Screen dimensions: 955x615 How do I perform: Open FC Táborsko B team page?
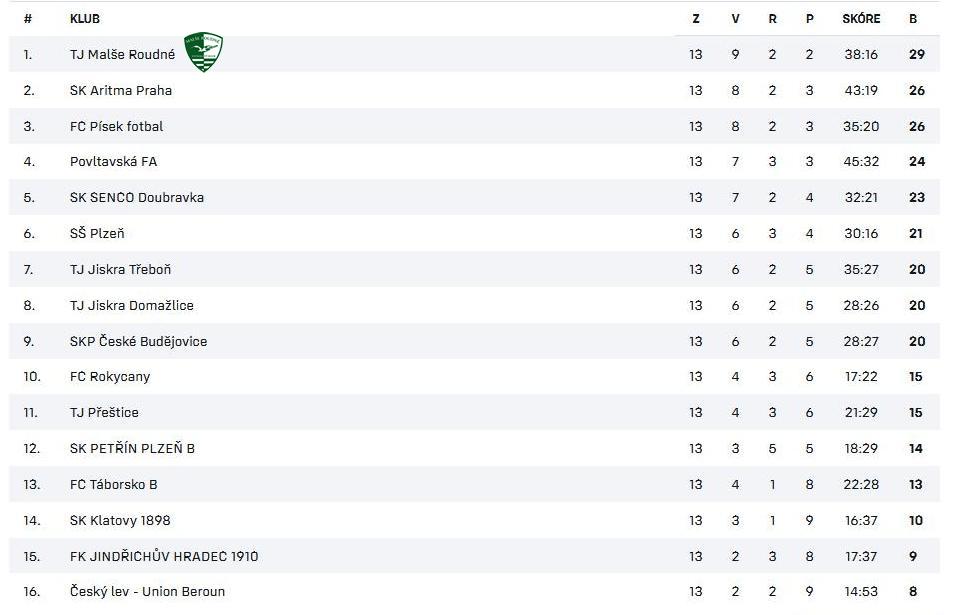pos(113,484)
